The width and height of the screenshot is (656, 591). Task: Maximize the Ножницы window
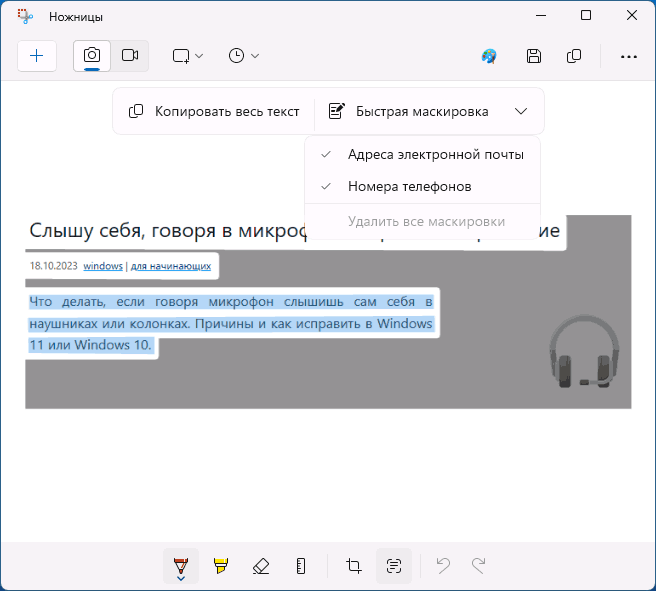[586, 15]
